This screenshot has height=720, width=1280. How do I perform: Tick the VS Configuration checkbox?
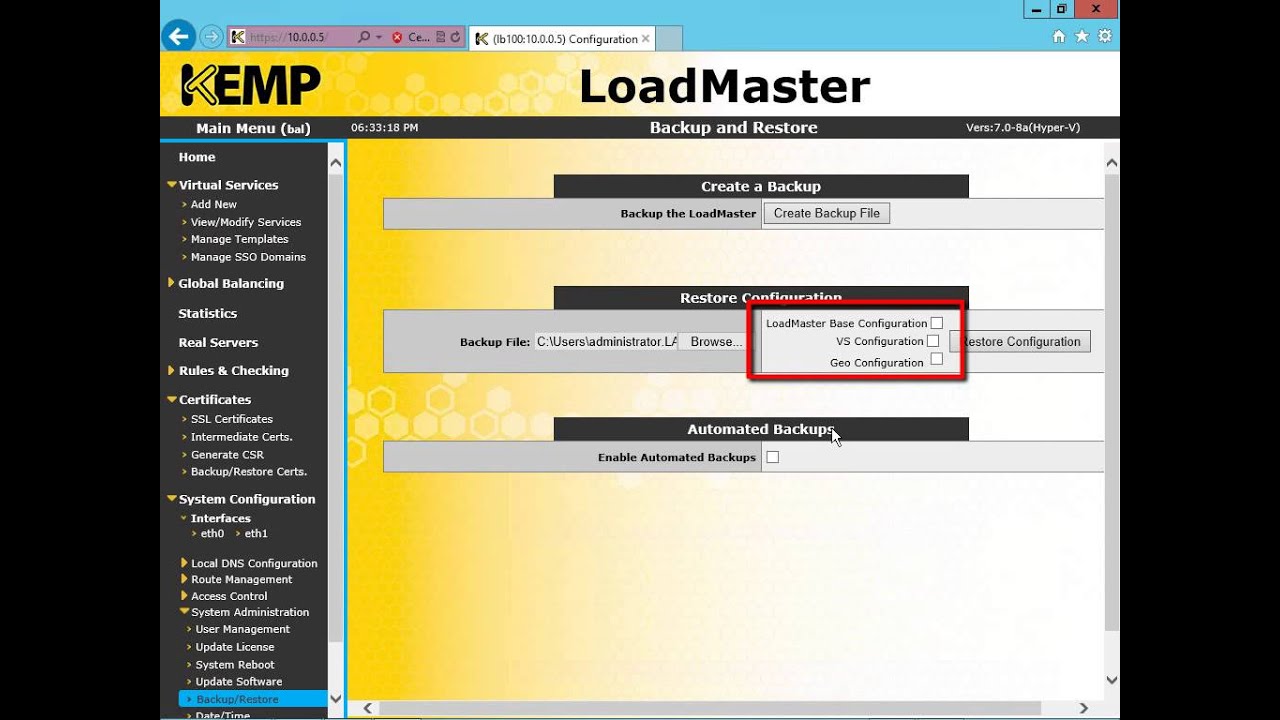(x=933, y=341)
